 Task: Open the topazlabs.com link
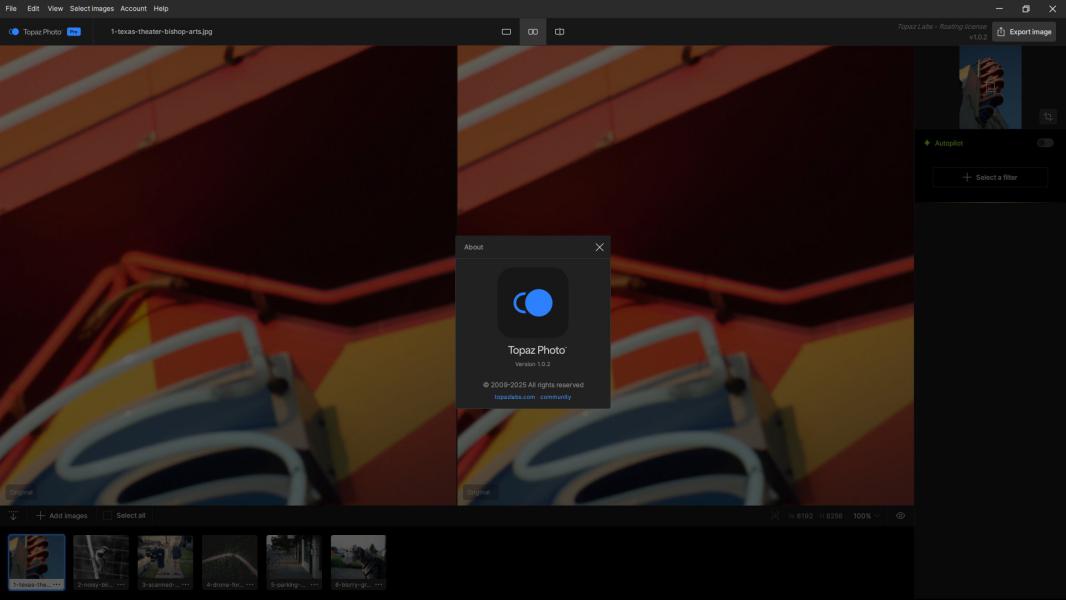tap(514, 397)
